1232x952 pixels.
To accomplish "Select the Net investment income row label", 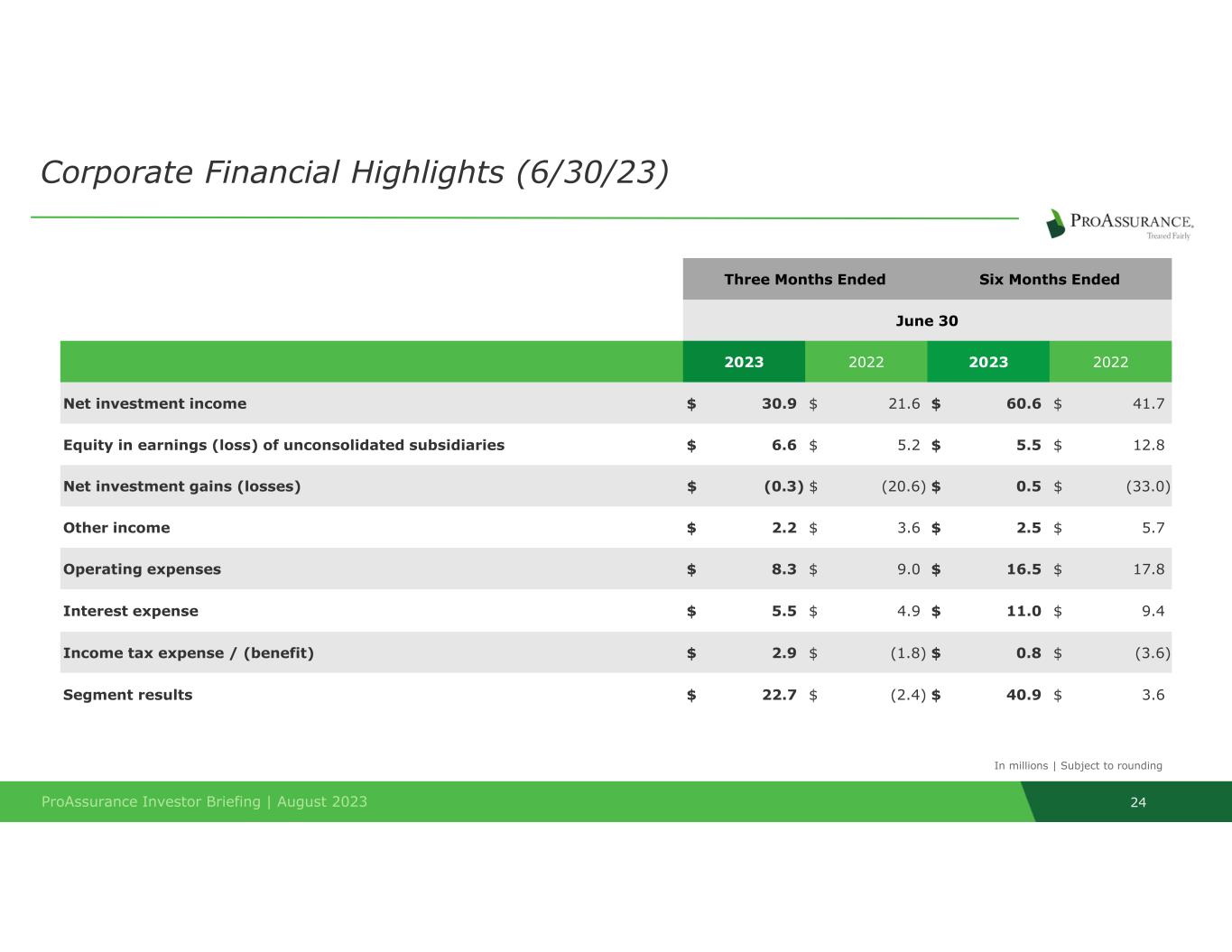I will (x=154, y=403).
